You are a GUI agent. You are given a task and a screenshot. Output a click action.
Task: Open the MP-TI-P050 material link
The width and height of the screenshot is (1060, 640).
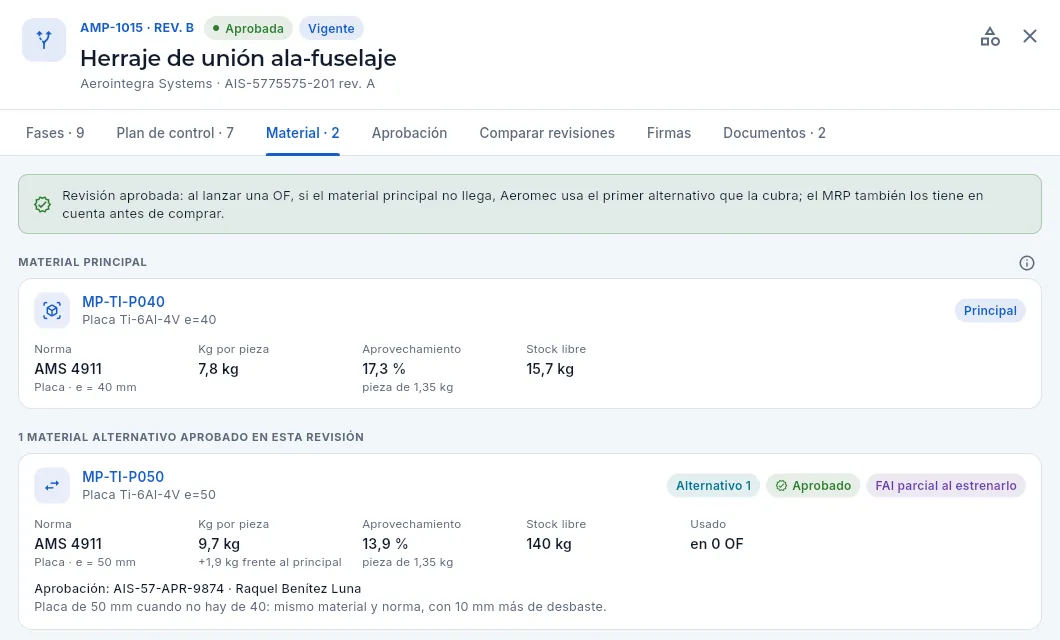[x=123, y=477]
